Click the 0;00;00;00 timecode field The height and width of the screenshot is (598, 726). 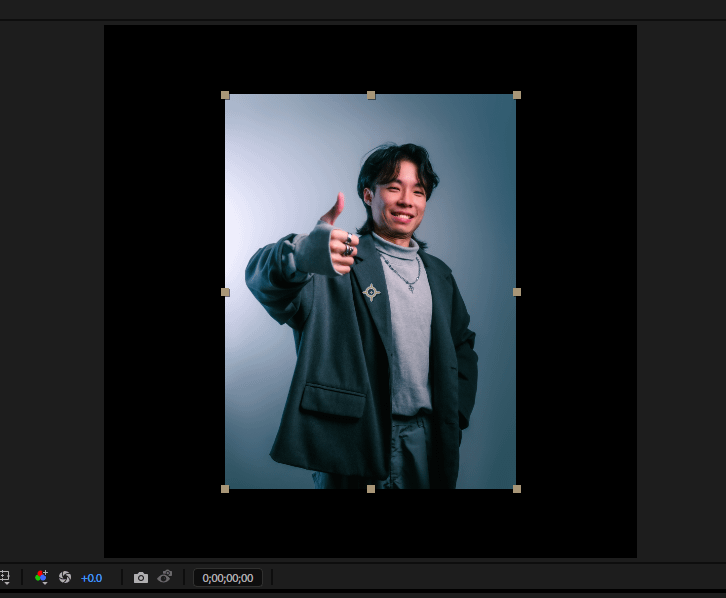pyautogui.click(x=228, y=578)
